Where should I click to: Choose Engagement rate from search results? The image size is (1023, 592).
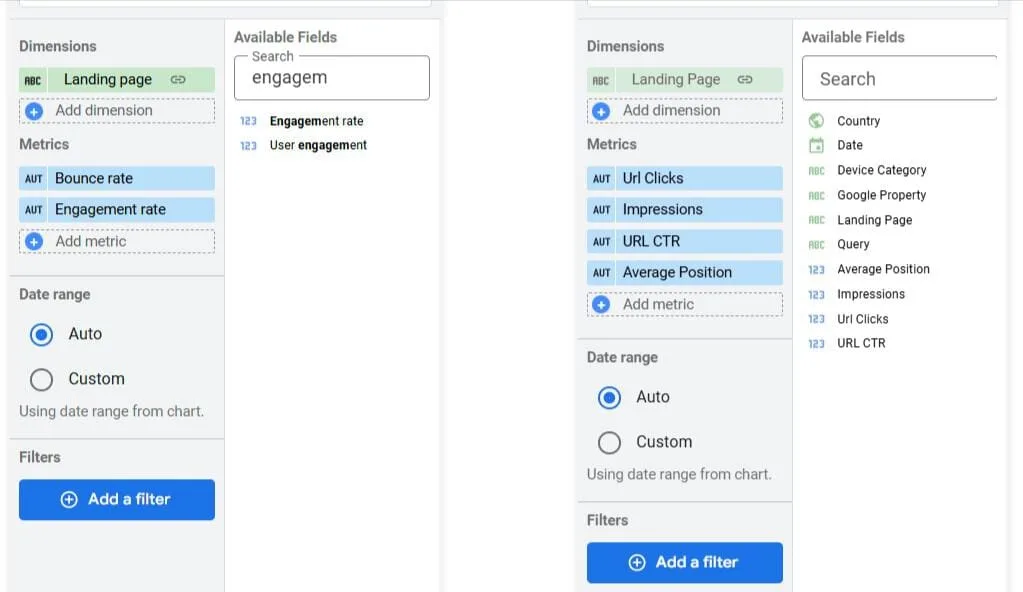pos(316,121)
